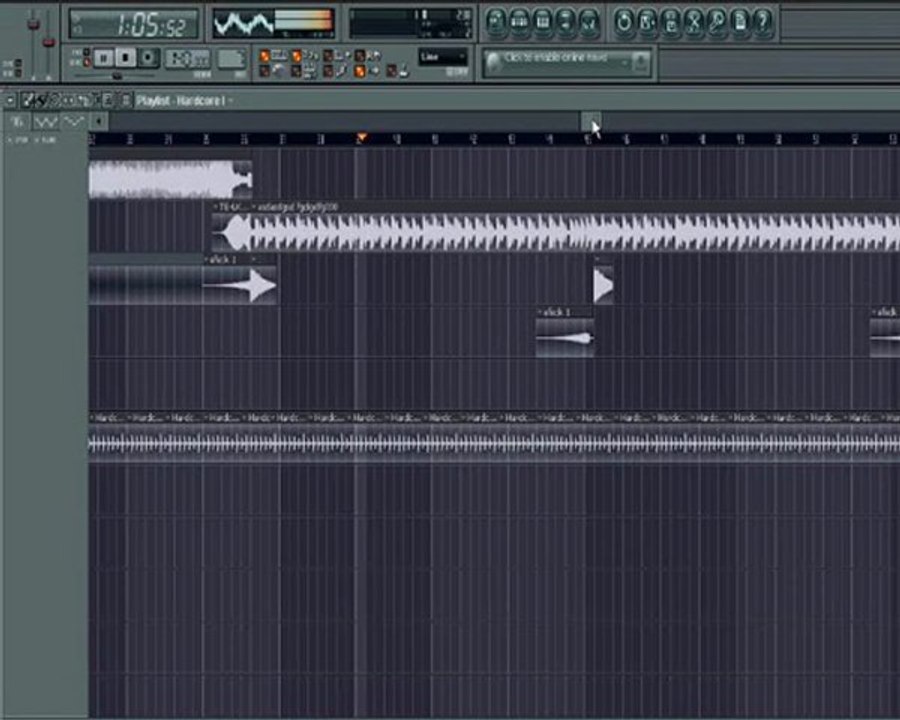Viewport: 900px width, 720px height.
Task: Open the Line snap dropdown
Action: [443, 57]
